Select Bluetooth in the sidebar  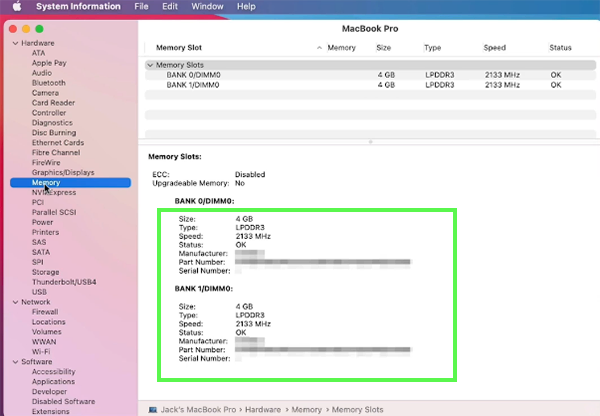[x=49, y=83]
